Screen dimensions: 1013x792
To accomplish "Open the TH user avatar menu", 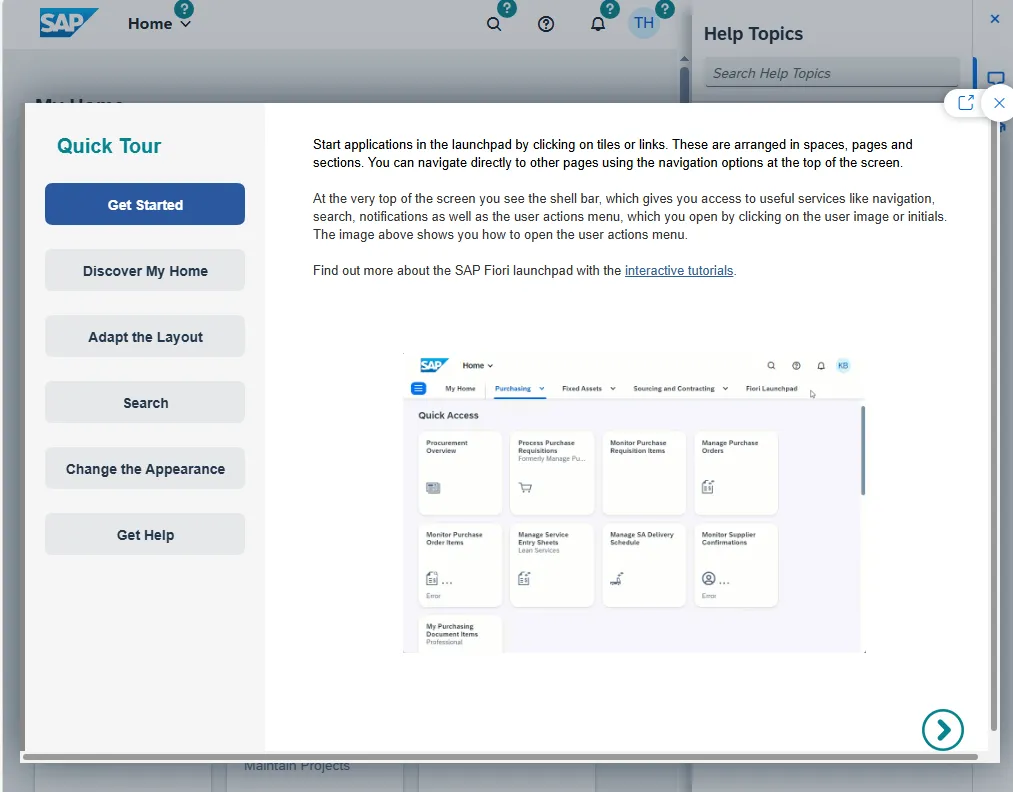I will 643,23.
